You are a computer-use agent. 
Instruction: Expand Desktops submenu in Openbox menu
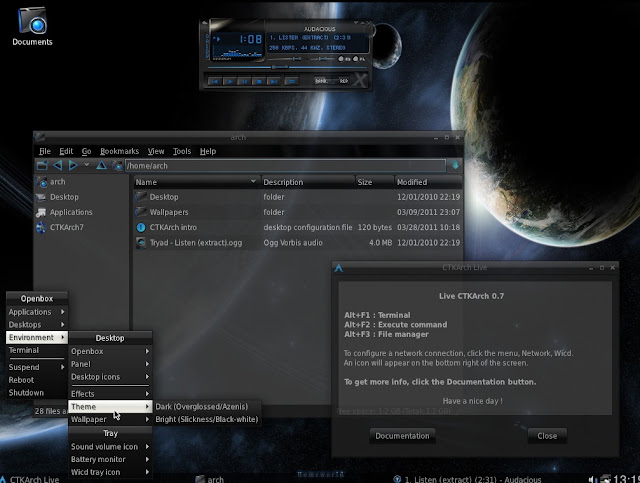point(37,325)
